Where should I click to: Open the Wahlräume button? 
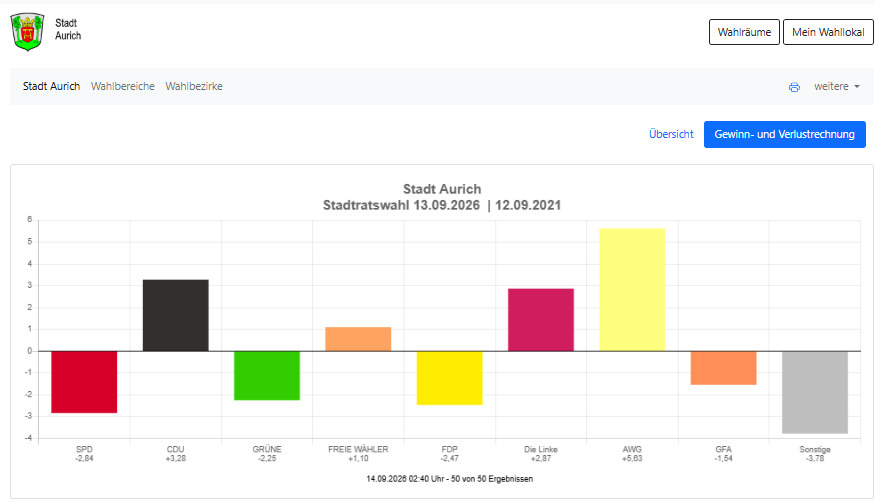[744, 32]
